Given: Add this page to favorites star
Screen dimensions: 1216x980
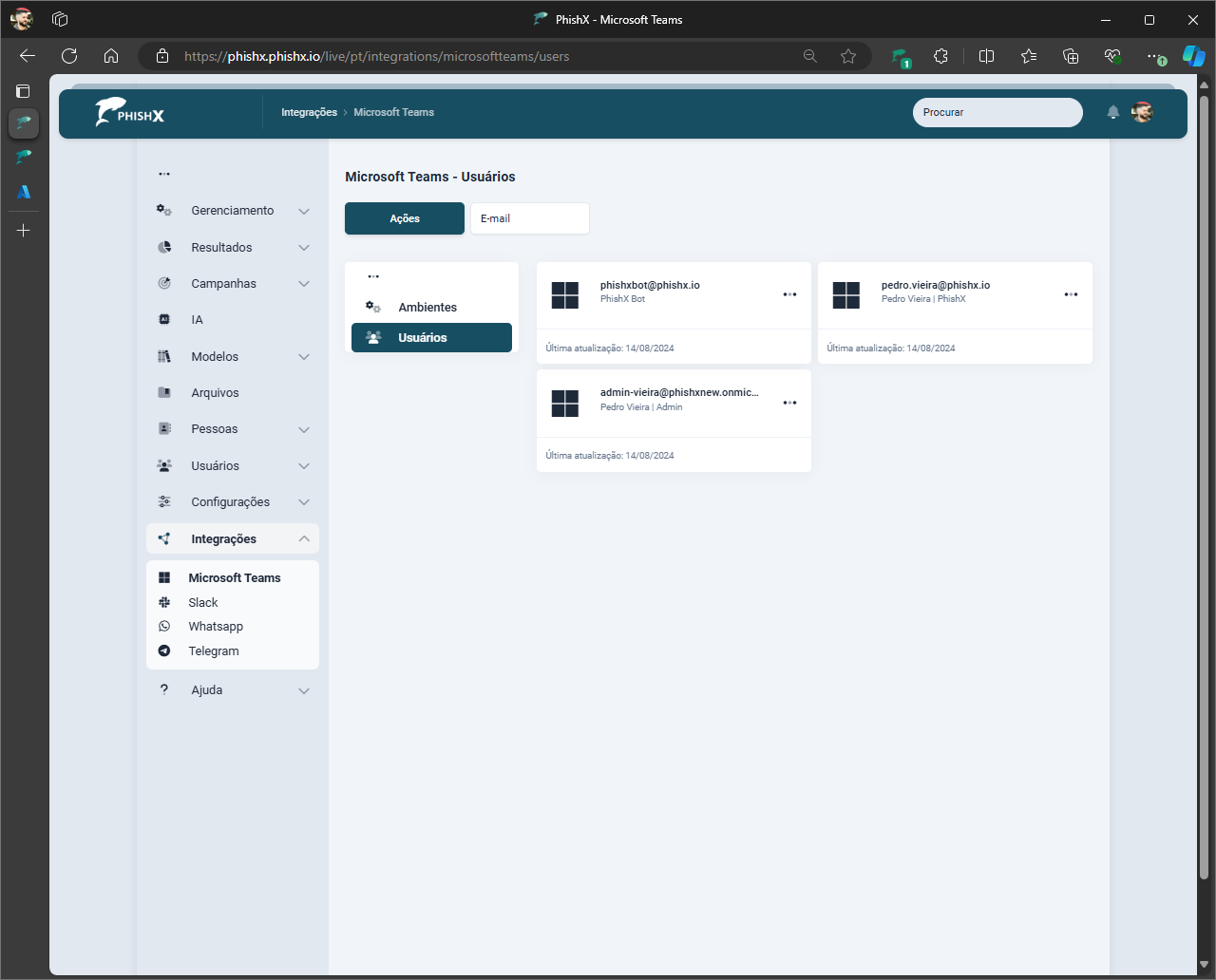Looking at the screenshot, I should [x=848, y=56].
